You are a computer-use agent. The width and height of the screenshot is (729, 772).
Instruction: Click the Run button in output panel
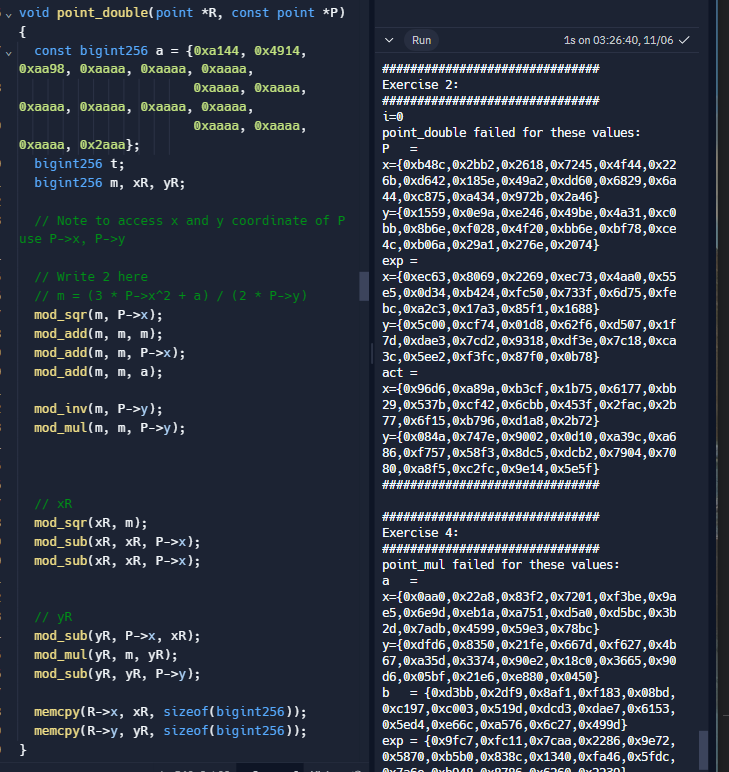click(x=421, y=40)
